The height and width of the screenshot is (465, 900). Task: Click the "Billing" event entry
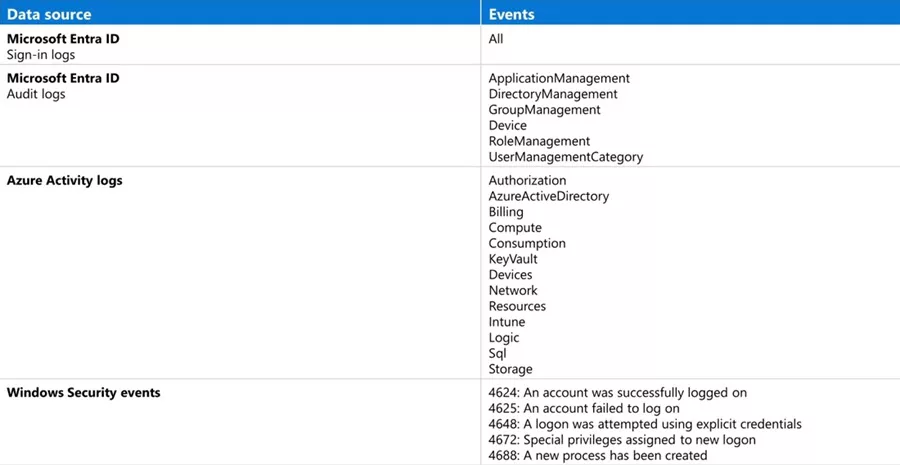(506, 212)
